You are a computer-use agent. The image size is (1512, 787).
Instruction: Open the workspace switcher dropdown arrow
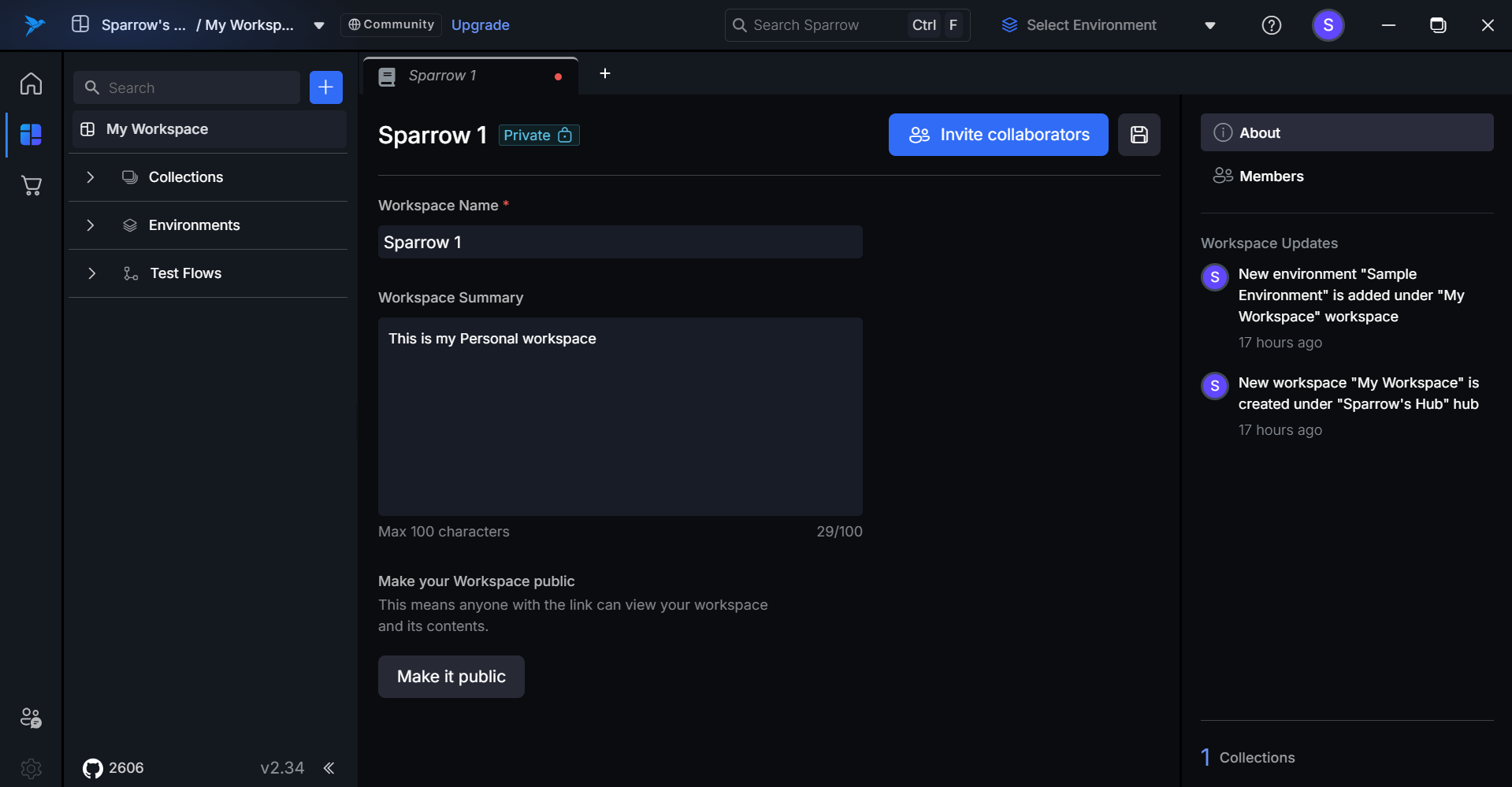coord(319,25)
